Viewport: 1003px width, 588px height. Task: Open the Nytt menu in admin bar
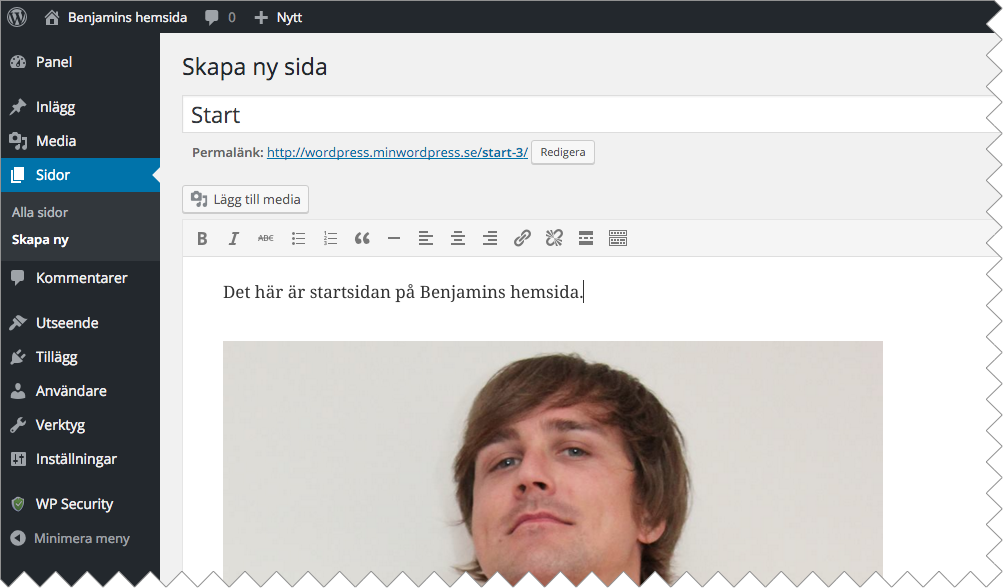point(278,17)
